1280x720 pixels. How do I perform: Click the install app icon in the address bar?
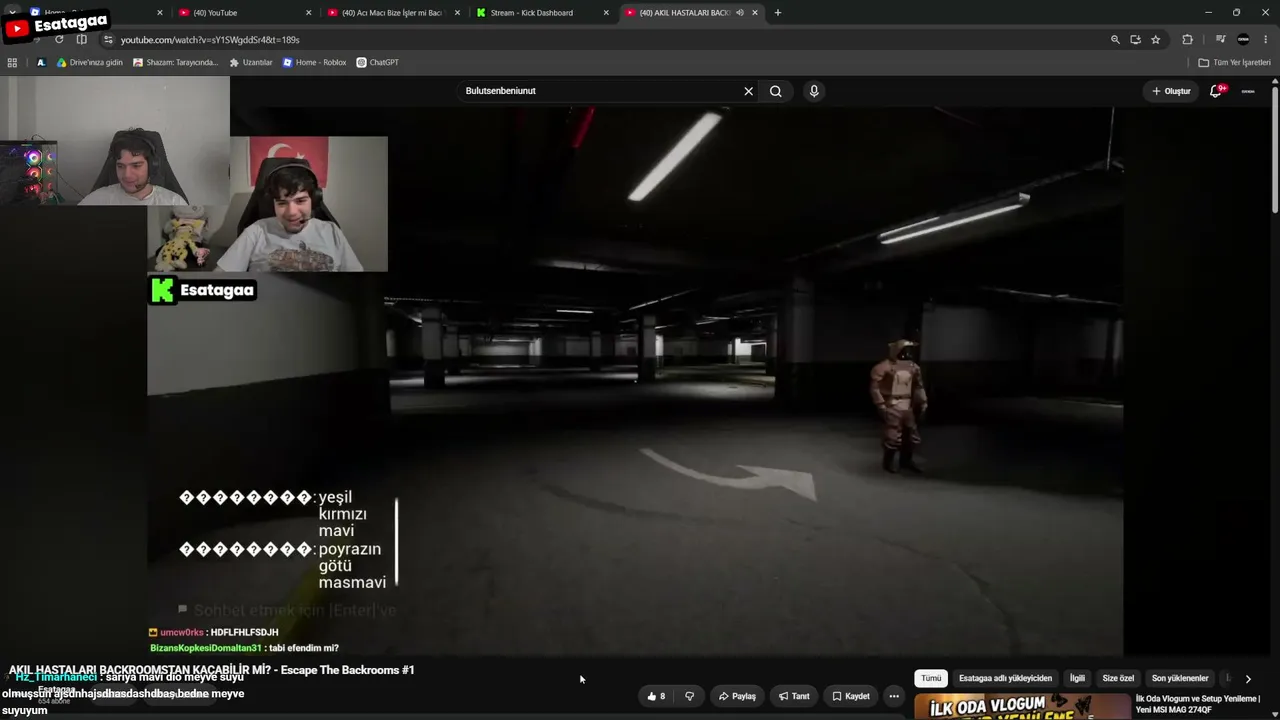tap(1135, 40)
